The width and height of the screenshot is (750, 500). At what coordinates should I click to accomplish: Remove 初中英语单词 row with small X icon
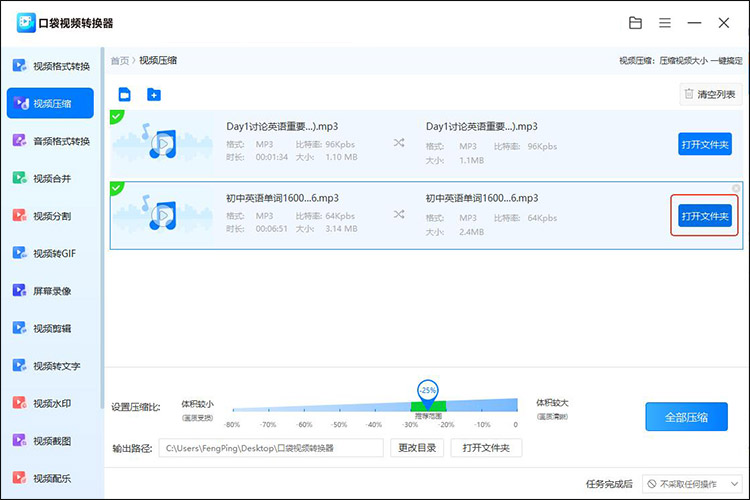click(736, 189)
